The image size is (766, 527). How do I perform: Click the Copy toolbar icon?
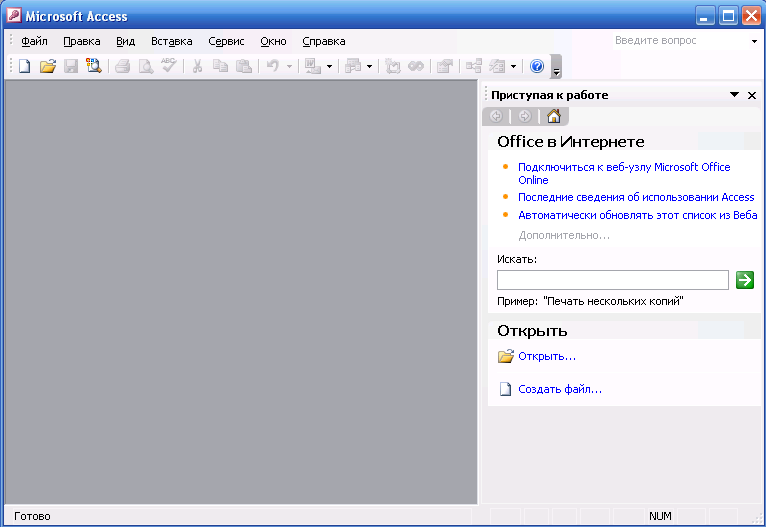tap(221, 66)
